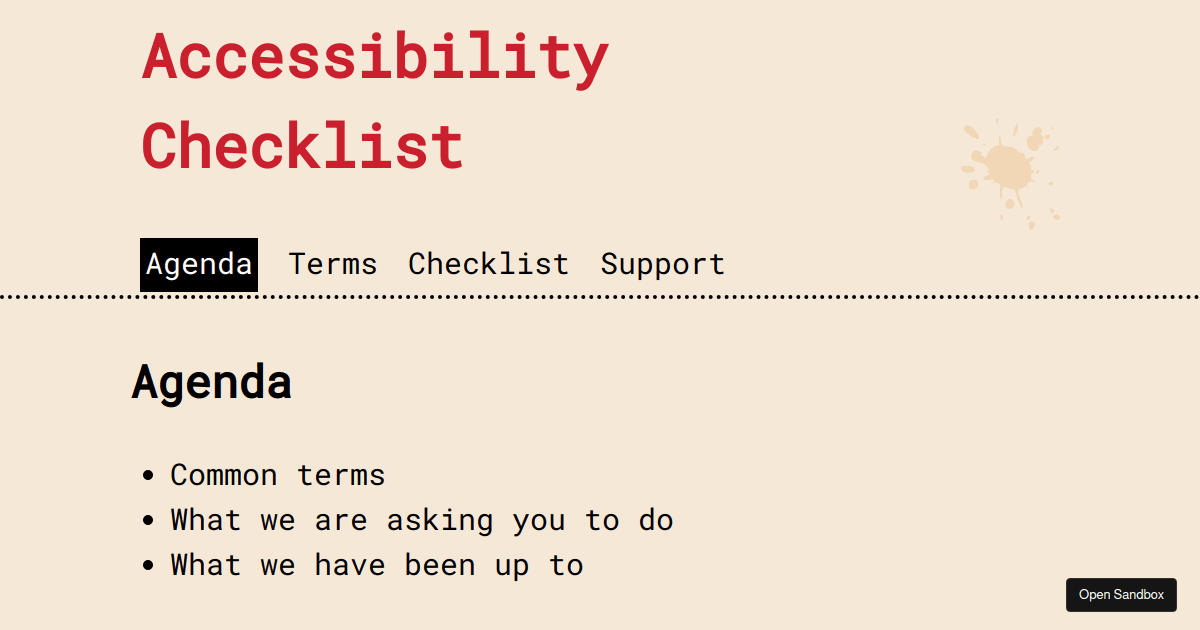The width and height of the screenshot is (1200, 630).
Task: Click the dotted divider under the navigation
Action: tap(600, 296)
